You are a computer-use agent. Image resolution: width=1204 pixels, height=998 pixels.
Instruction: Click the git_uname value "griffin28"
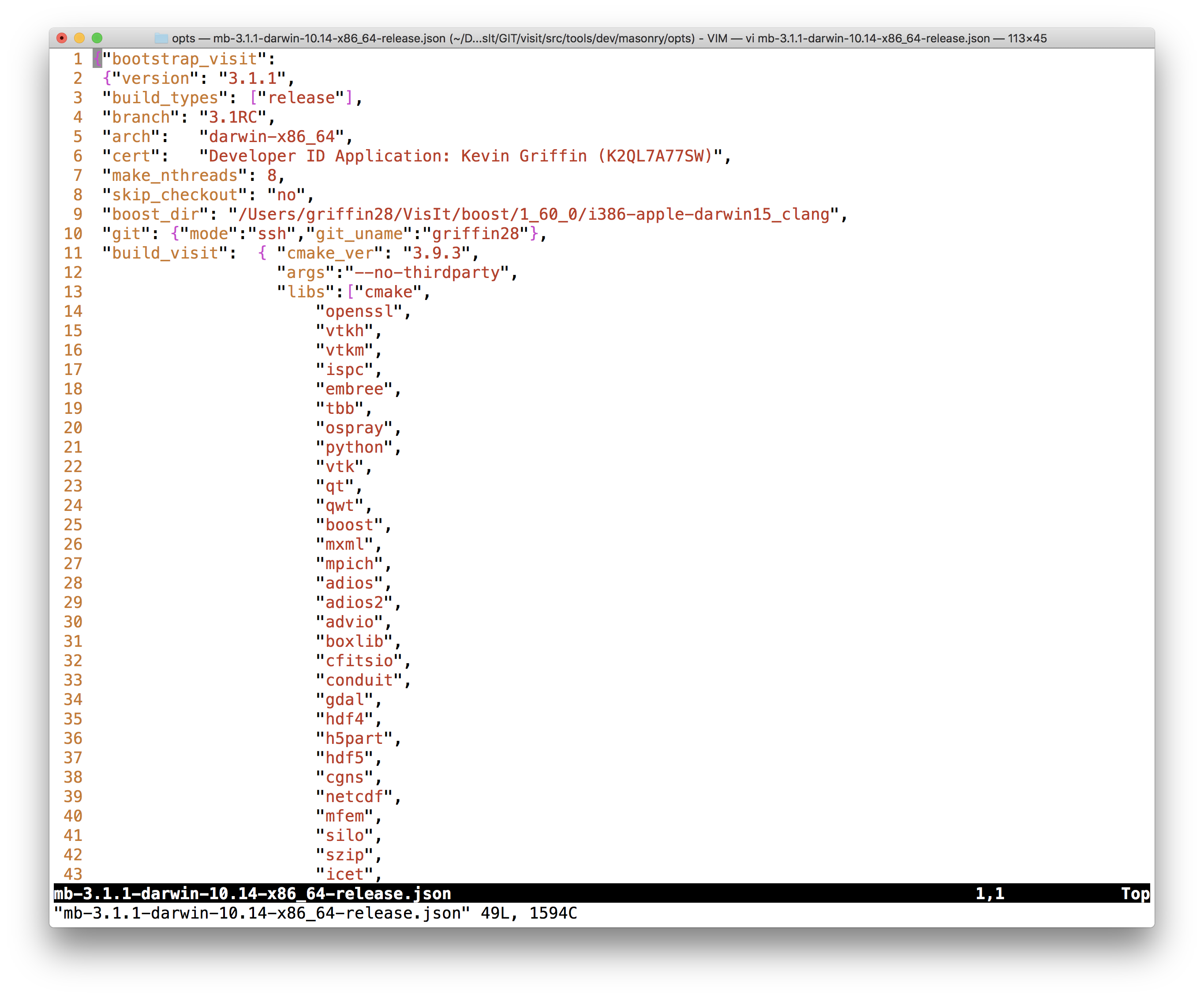[475, 234]
